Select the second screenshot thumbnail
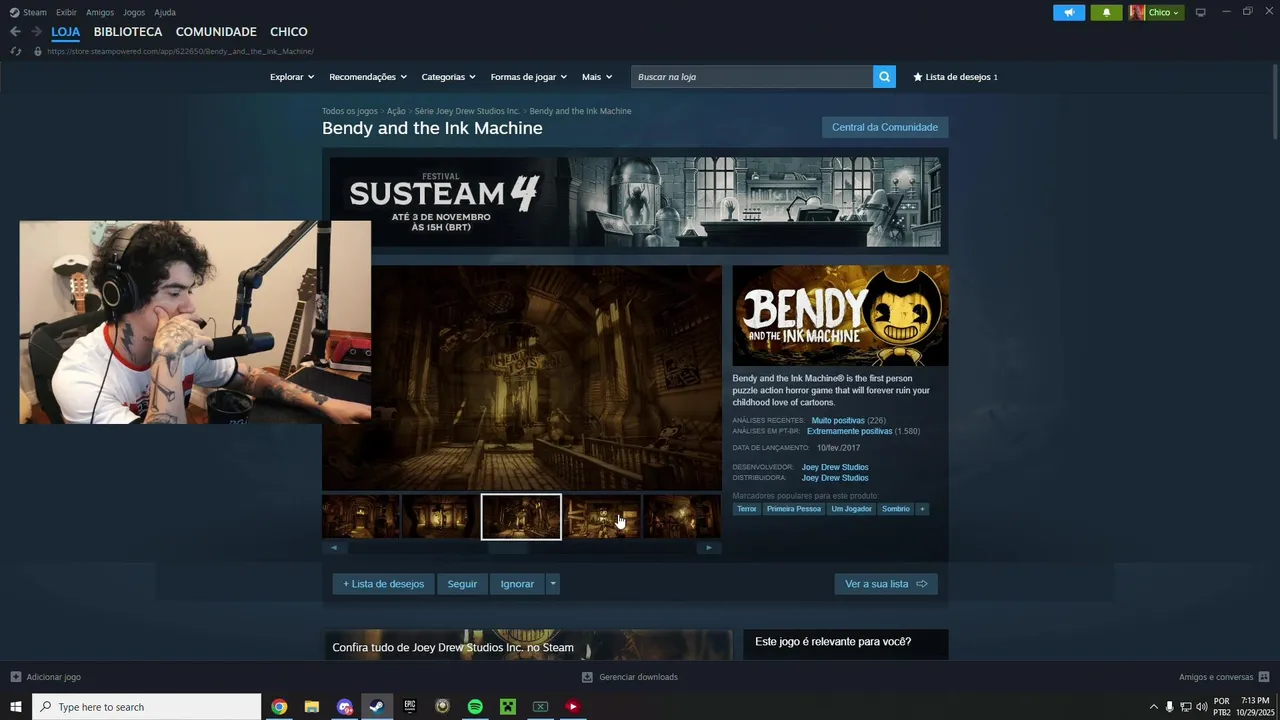1280x720 pixels. click(441, 517)
